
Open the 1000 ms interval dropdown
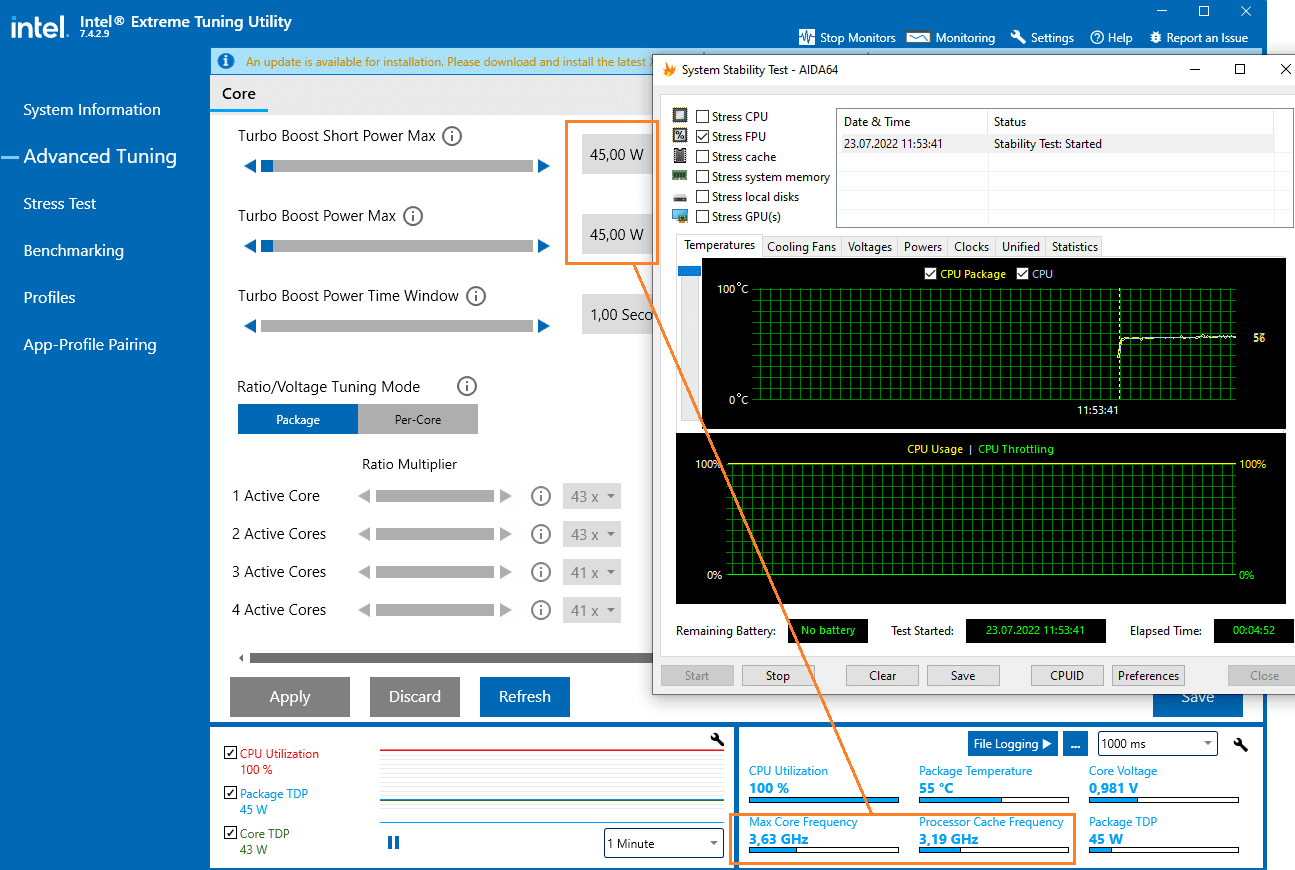(1158, 744)
